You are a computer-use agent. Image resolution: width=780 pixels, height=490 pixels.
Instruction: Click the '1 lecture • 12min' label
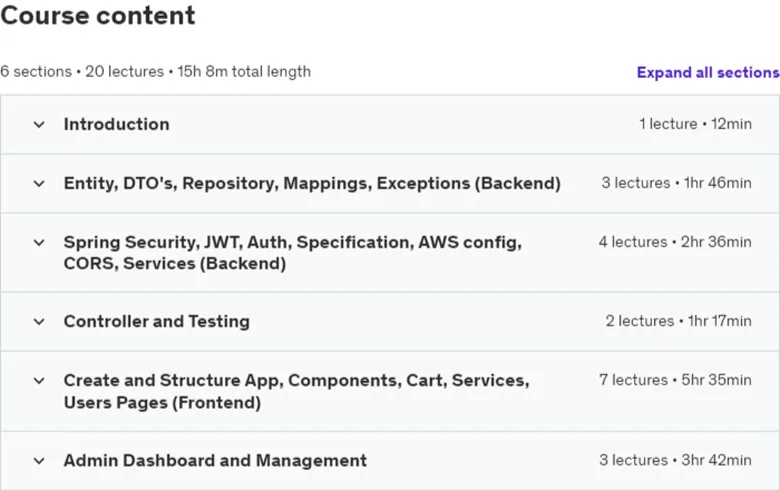point(695,123)
